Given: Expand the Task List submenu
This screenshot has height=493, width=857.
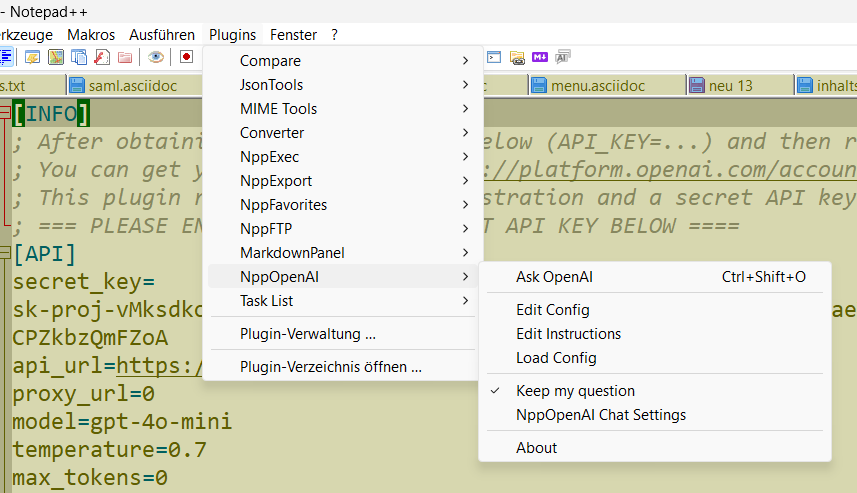Looking at the screenshot, I should coord(343,301).
